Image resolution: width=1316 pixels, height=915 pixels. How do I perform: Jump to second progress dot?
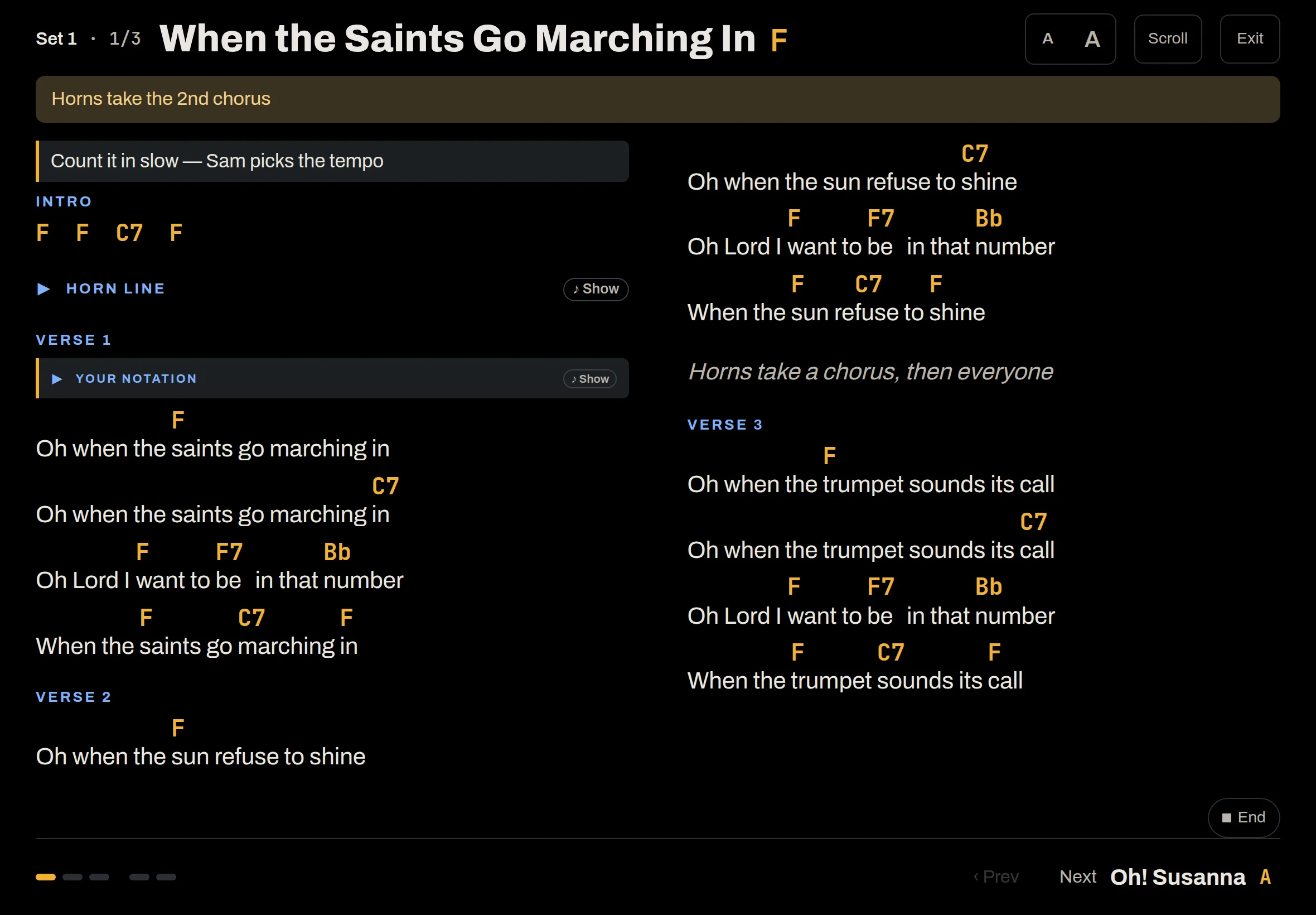click(x=72, y=877)
